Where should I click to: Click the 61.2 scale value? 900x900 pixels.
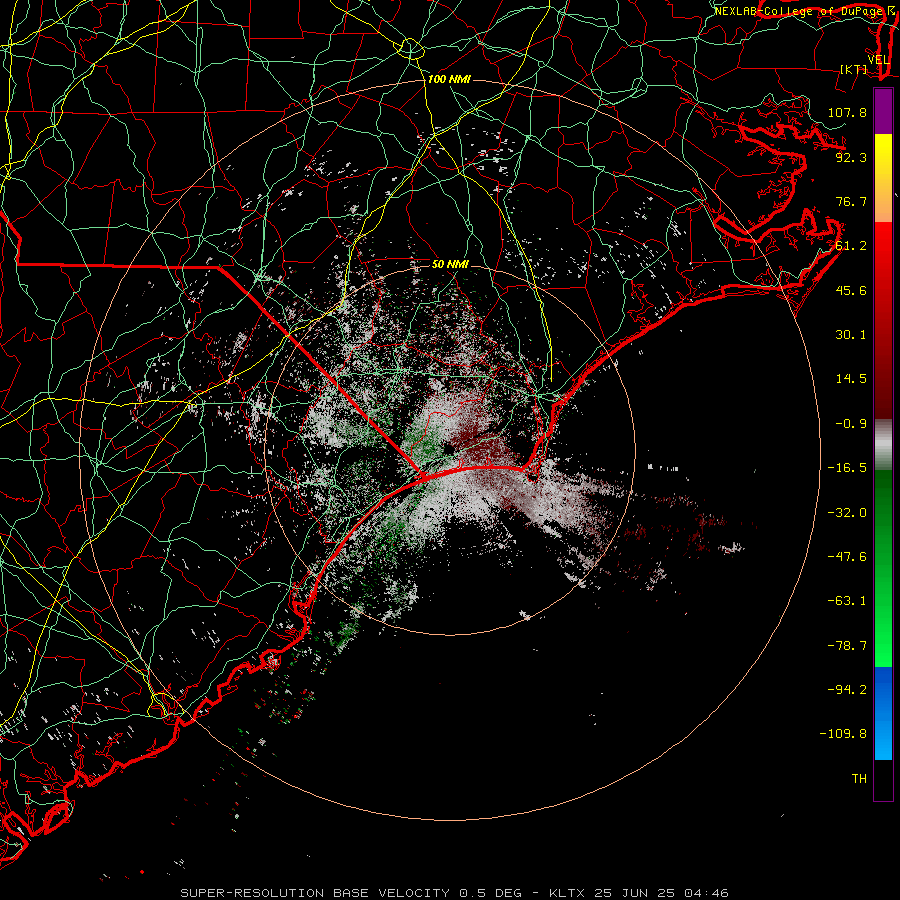point(851,246)
